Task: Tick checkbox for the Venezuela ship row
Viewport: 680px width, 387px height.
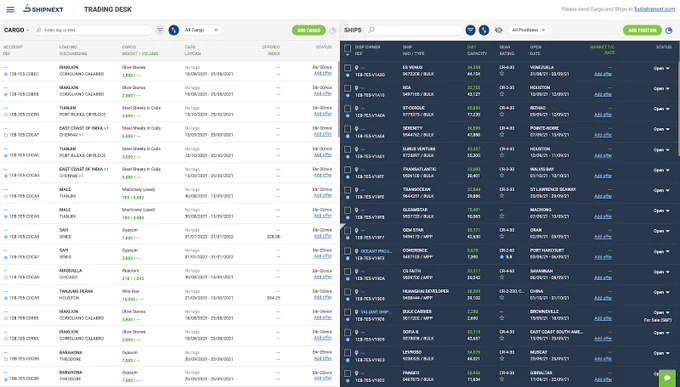Action: (x=347, y=68)
